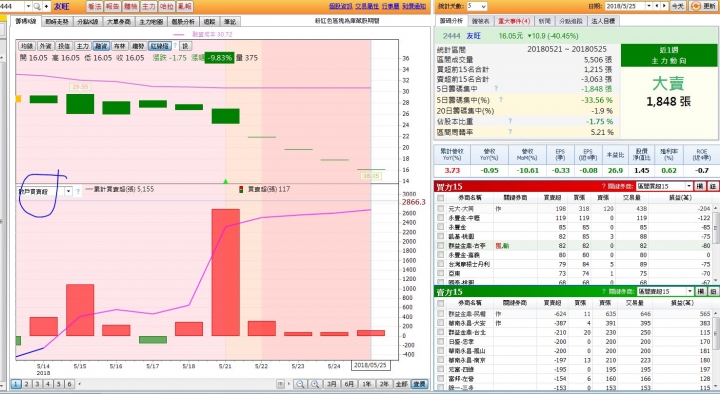This screenshot has height=394, width=720.
Task: Open the 賣方15 range dropdown
Action: (690, 292)
